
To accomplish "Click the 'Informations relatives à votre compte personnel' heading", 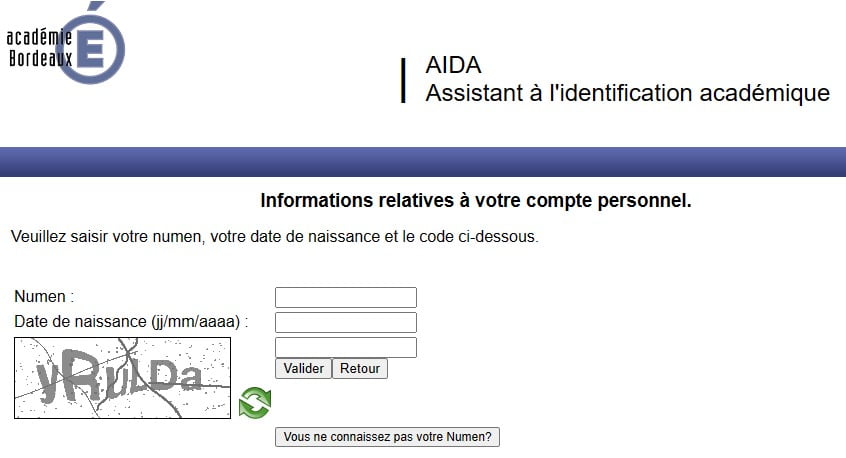I will pos(475,201).
